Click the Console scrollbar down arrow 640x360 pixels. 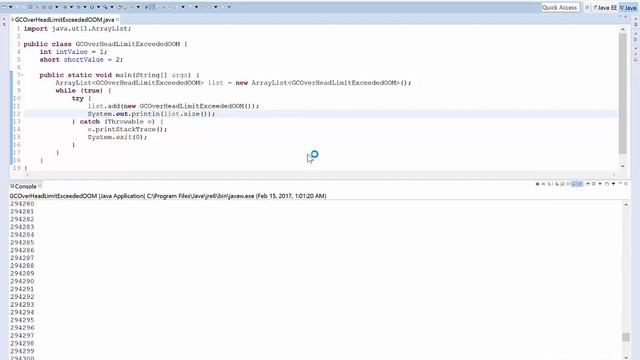tap(626, 357)
